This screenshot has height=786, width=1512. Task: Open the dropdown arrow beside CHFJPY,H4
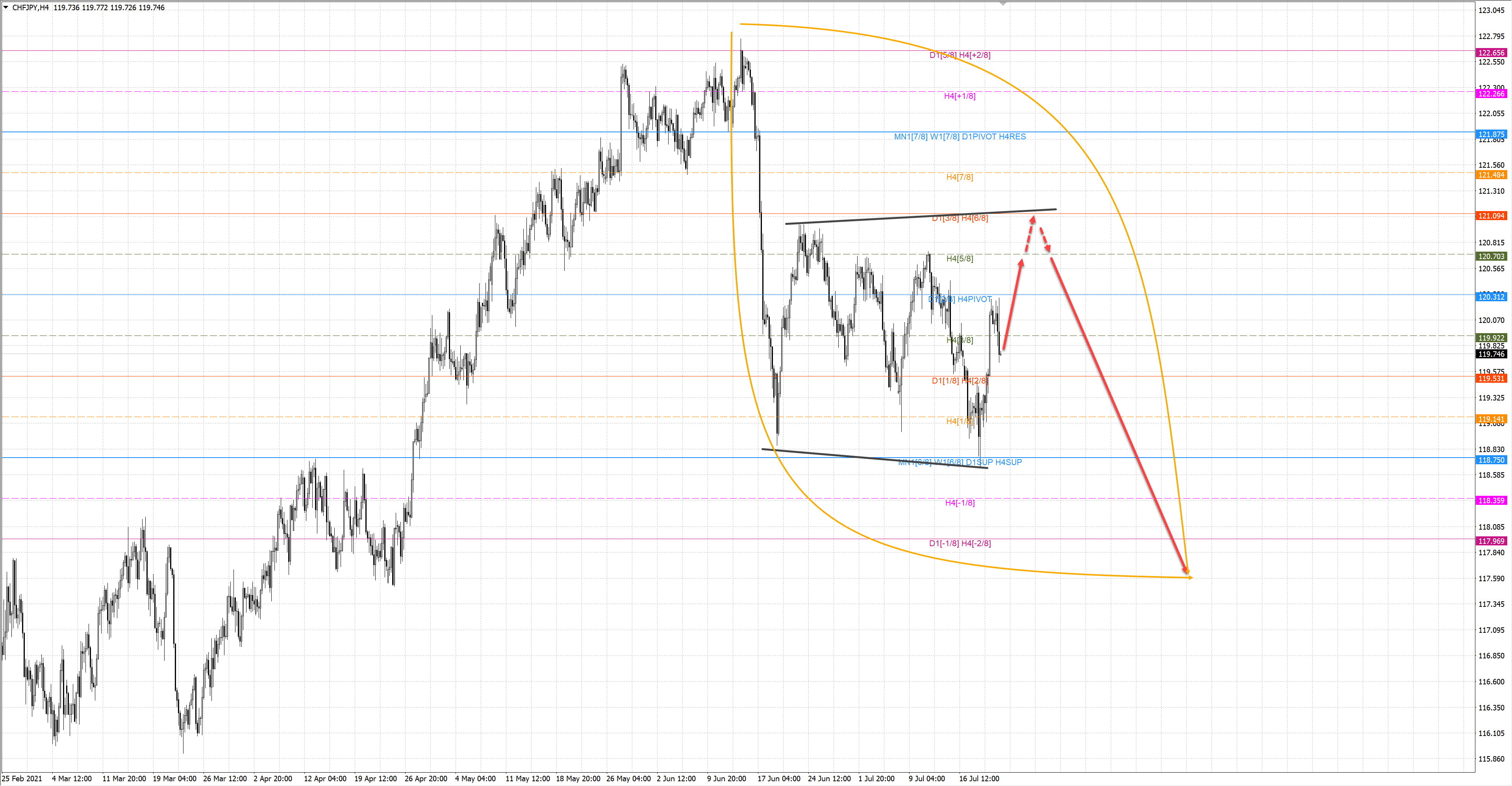pyautogui.click(x=6, y=7)
